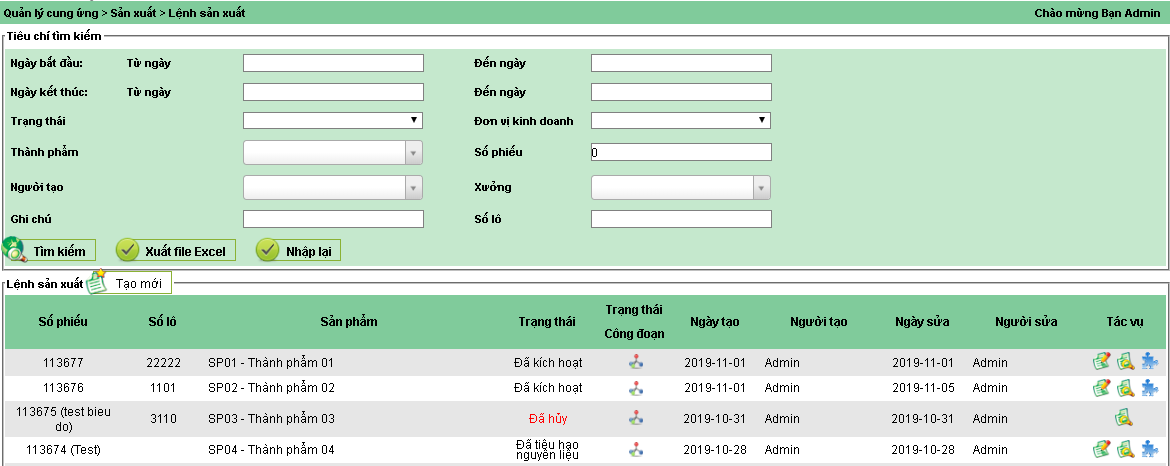Click the Người sửa column header
This screenshot has height=466, width=1170.
pos(1026,322)
